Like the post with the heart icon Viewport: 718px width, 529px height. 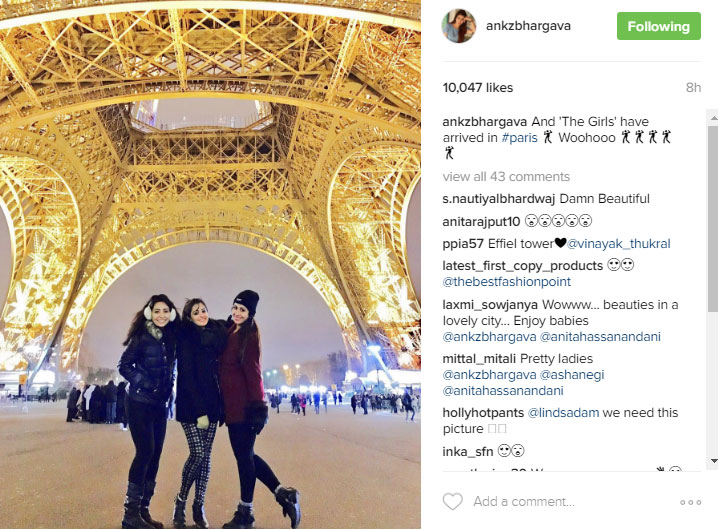coord(452,502)
